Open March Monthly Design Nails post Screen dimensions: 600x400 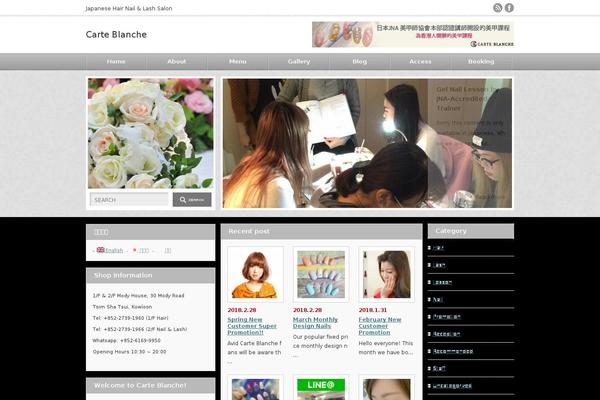pos(315,323)
